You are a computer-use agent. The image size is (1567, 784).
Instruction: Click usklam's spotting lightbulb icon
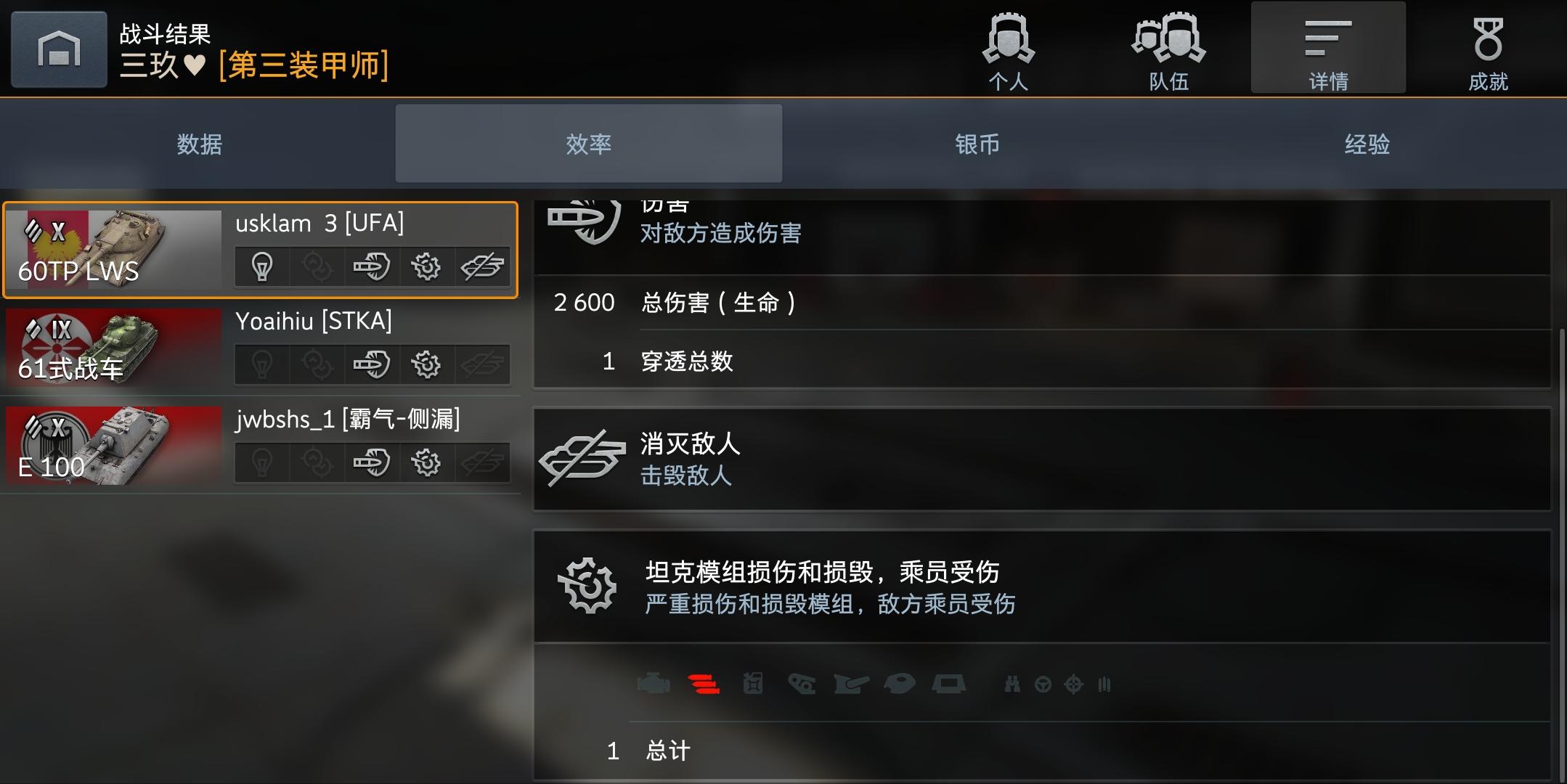coord(262,266)
